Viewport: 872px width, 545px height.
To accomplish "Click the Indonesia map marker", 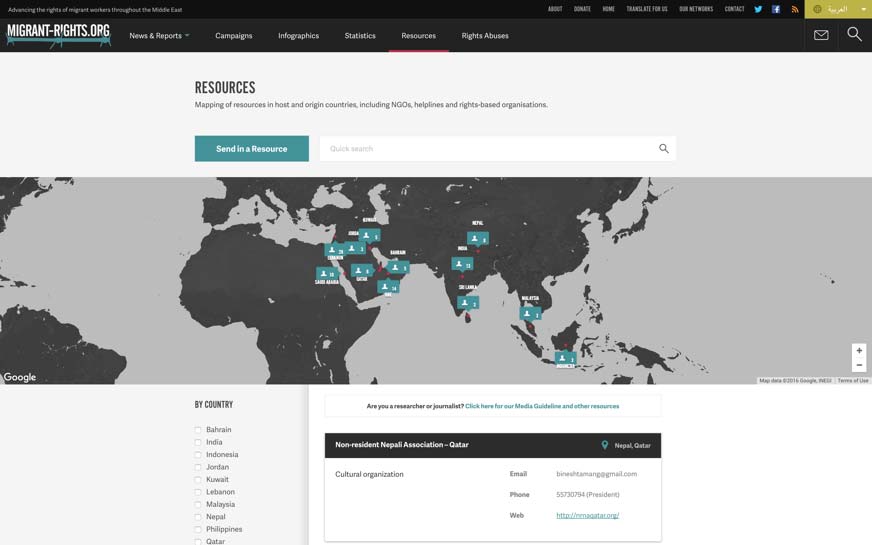I will point(565,358).
